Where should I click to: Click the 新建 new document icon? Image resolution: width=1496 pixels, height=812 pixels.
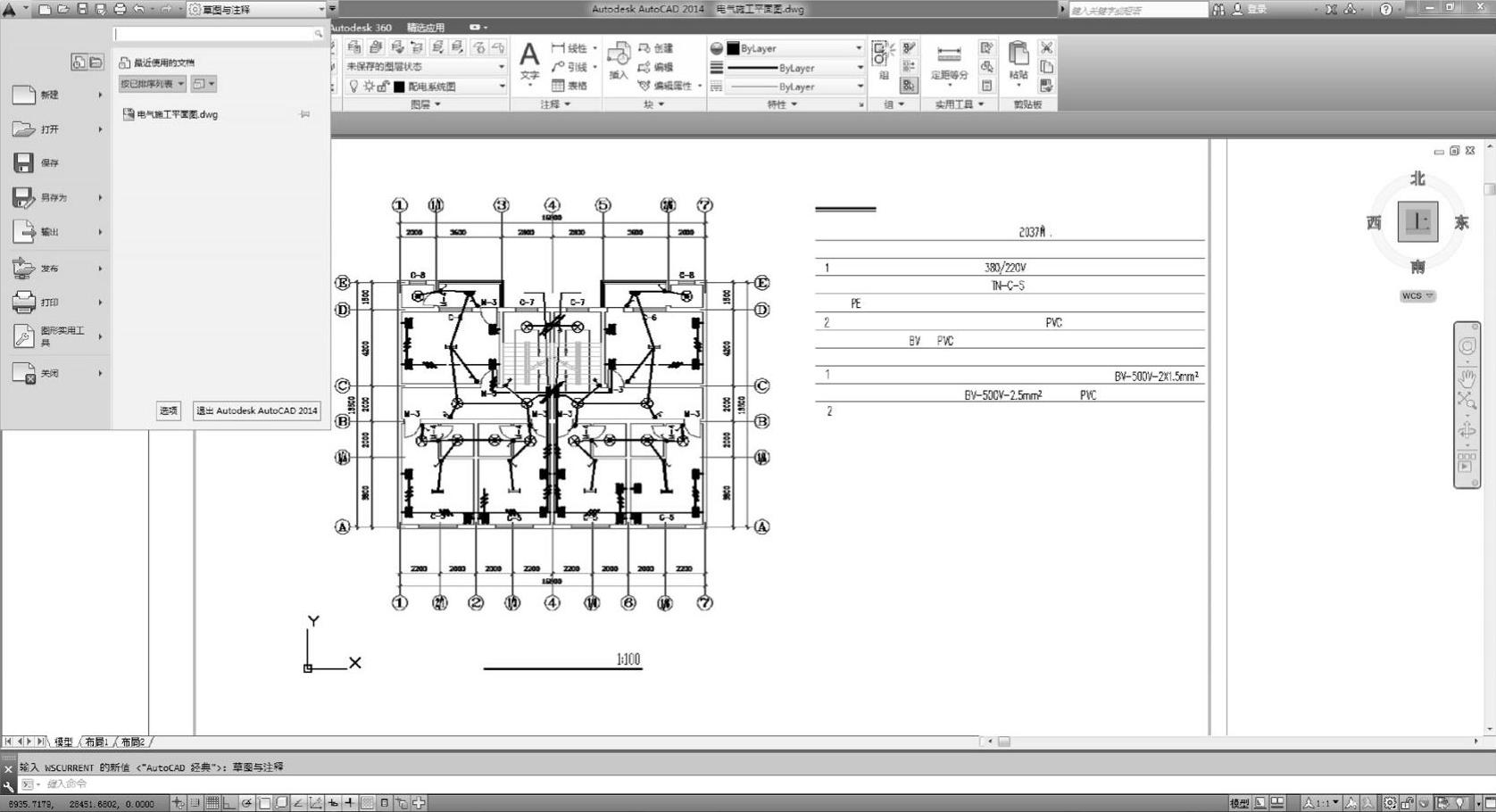pyautogui.click(x=24, y=95)
